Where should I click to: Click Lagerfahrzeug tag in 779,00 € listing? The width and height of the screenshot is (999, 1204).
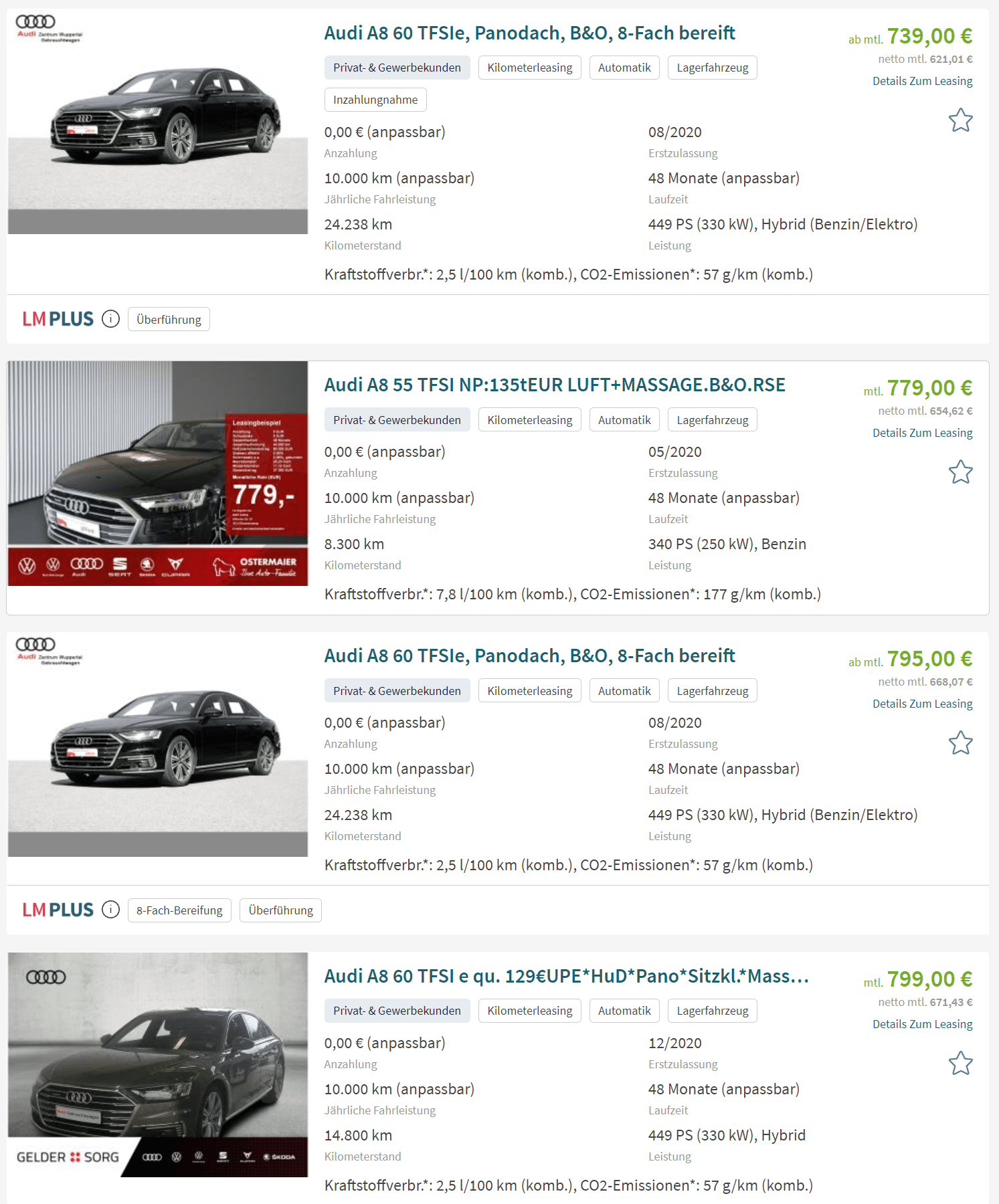pyautogui.click(x=712, y=419)
